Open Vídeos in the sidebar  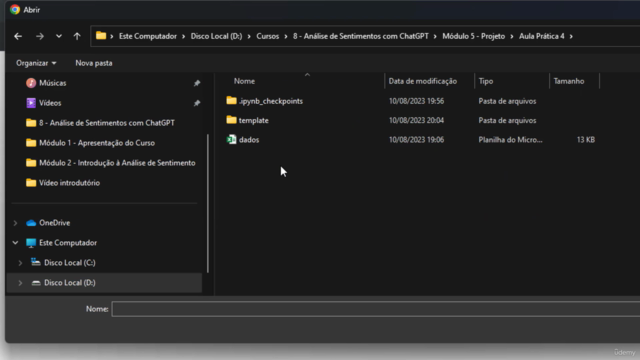click(x=50, y=103)
